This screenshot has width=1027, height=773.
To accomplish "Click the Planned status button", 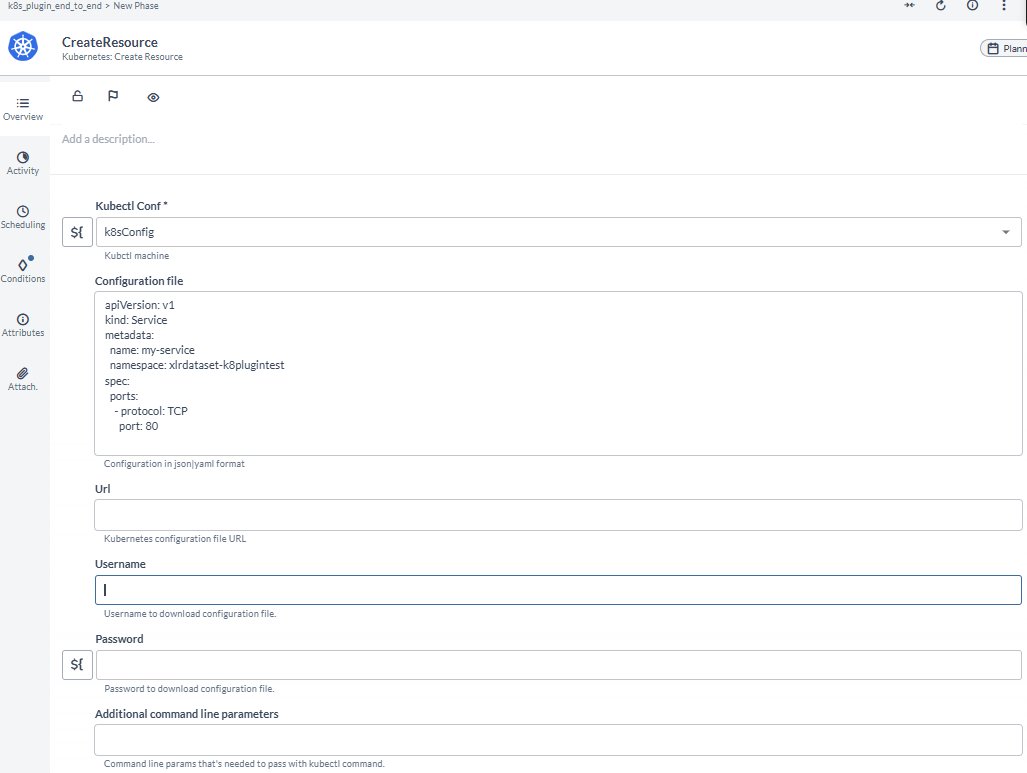I will click(1004, 48).
